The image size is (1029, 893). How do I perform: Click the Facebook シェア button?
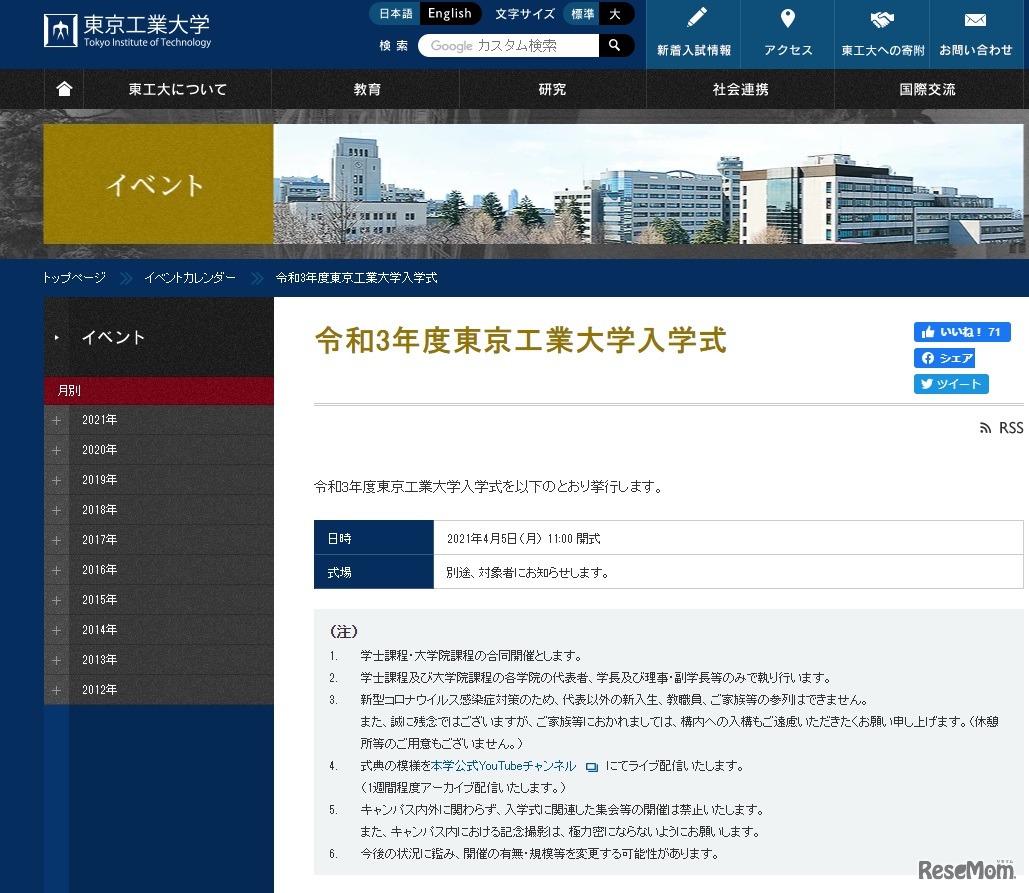[944, 358]
